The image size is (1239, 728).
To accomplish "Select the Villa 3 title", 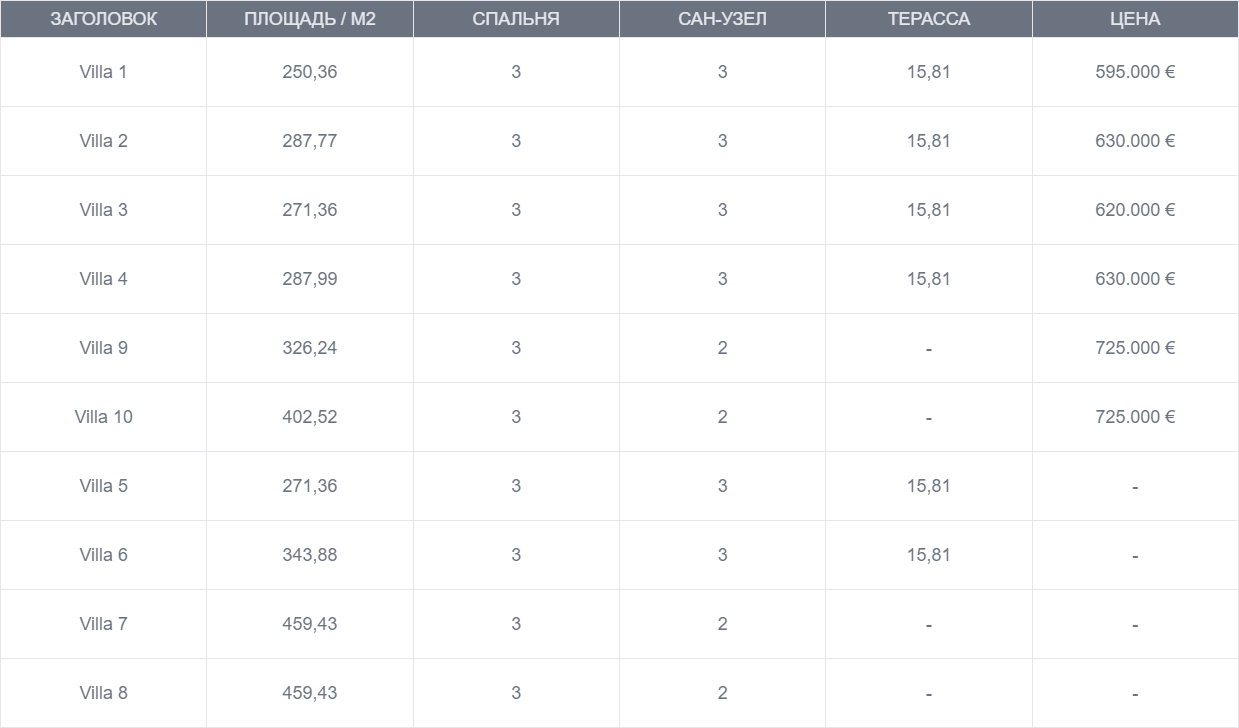I will point(103,210).
